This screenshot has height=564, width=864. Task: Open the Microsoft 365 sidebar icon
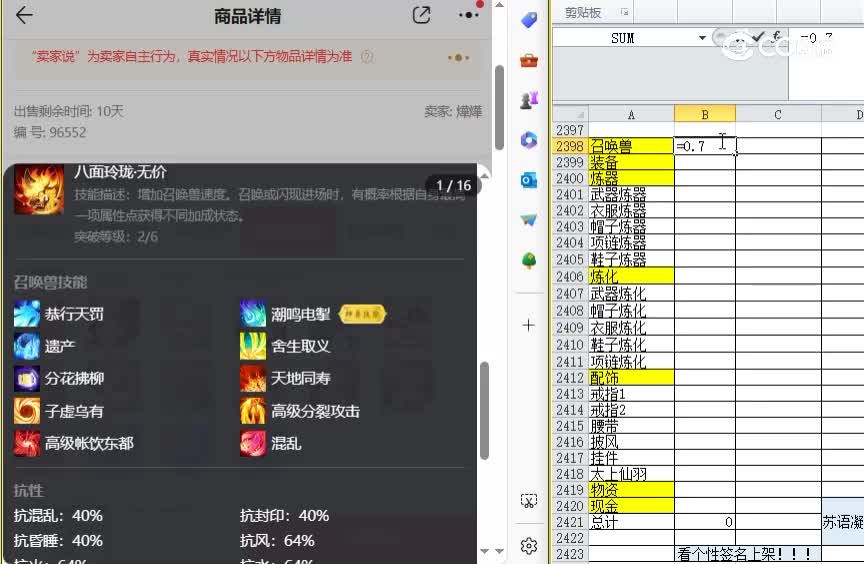[x=529, y=140]
